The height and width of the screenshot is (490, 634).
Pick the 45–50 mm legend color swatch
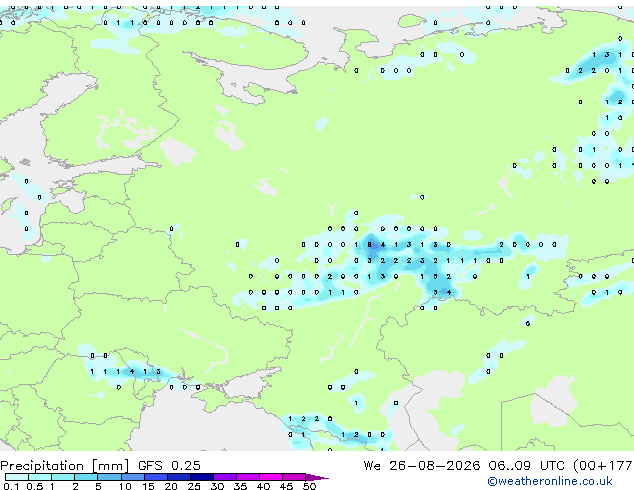(x=294, y=477)
